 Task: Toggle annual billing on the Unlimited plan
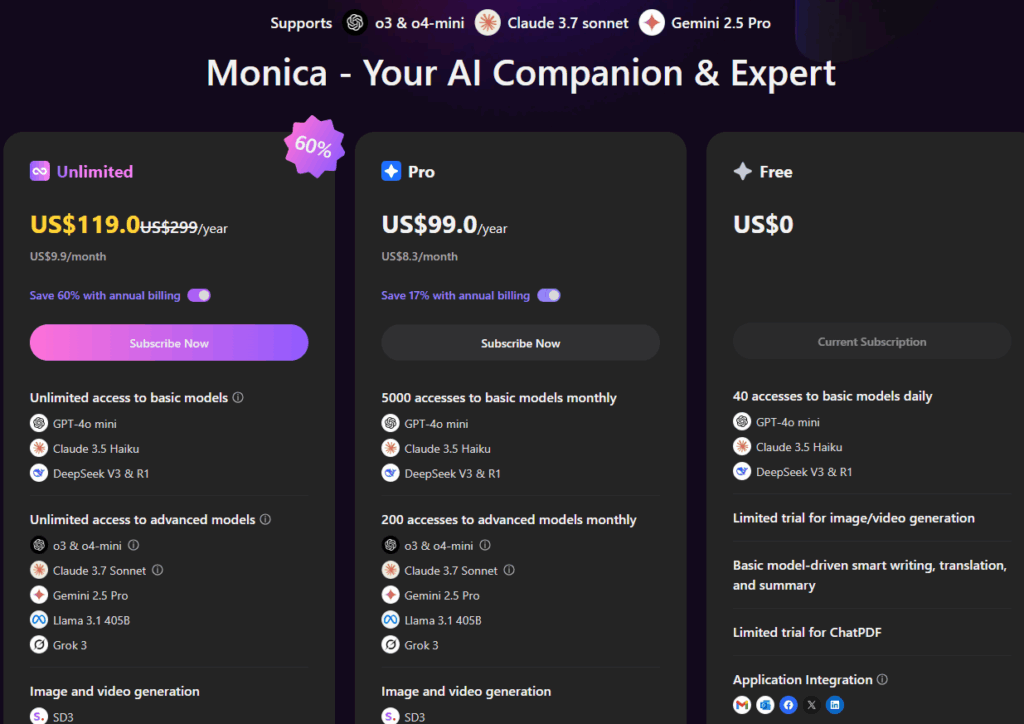click(199, 295)
